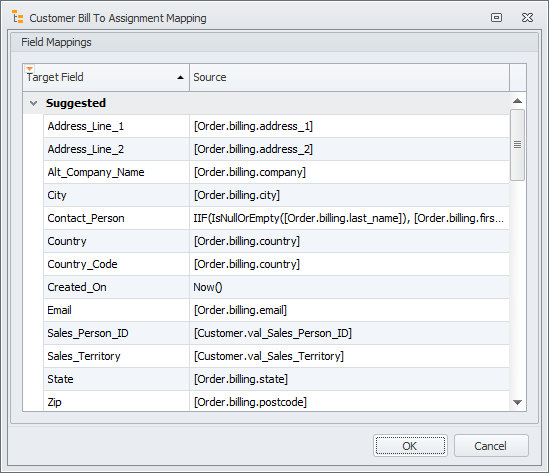Edit the [Customer.val_Sales_Territory] source cell
Image resolution: width=549 pixels, height=473 pixels.
(349, 356)
